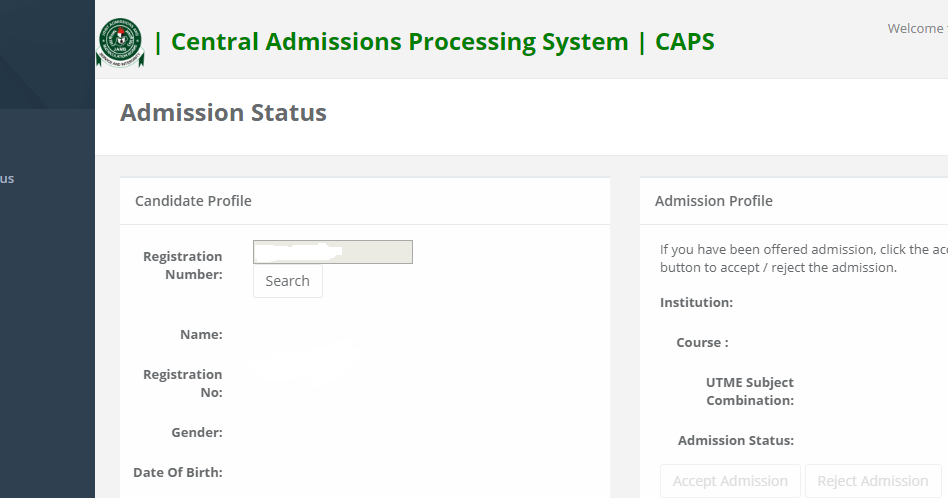Screen dimensions: 948x498
Task: Click the Registration Number input field
Action: 333,252
